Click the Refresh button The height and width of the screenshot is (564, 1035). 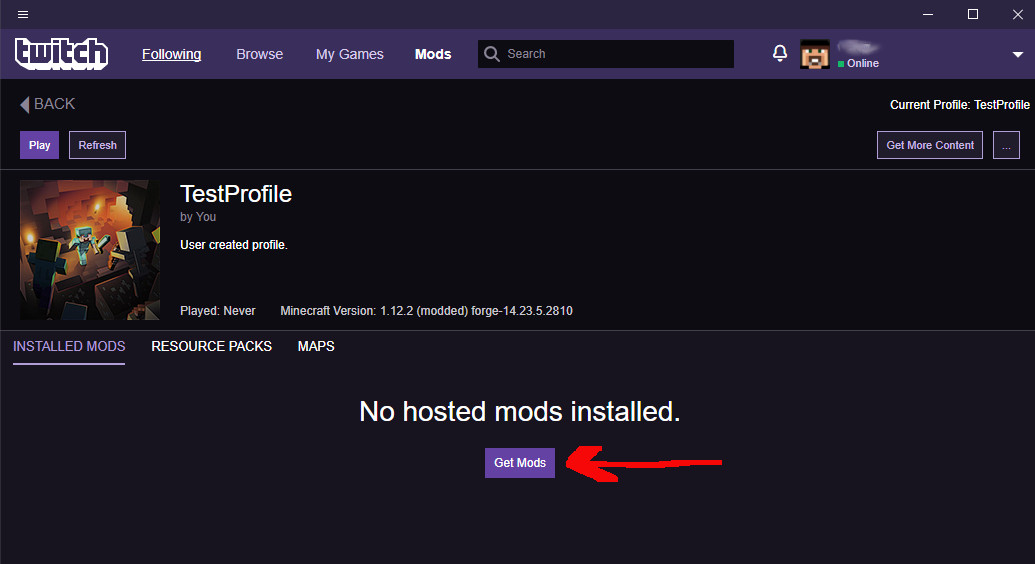pyautogui.click(x=98, y=145)
